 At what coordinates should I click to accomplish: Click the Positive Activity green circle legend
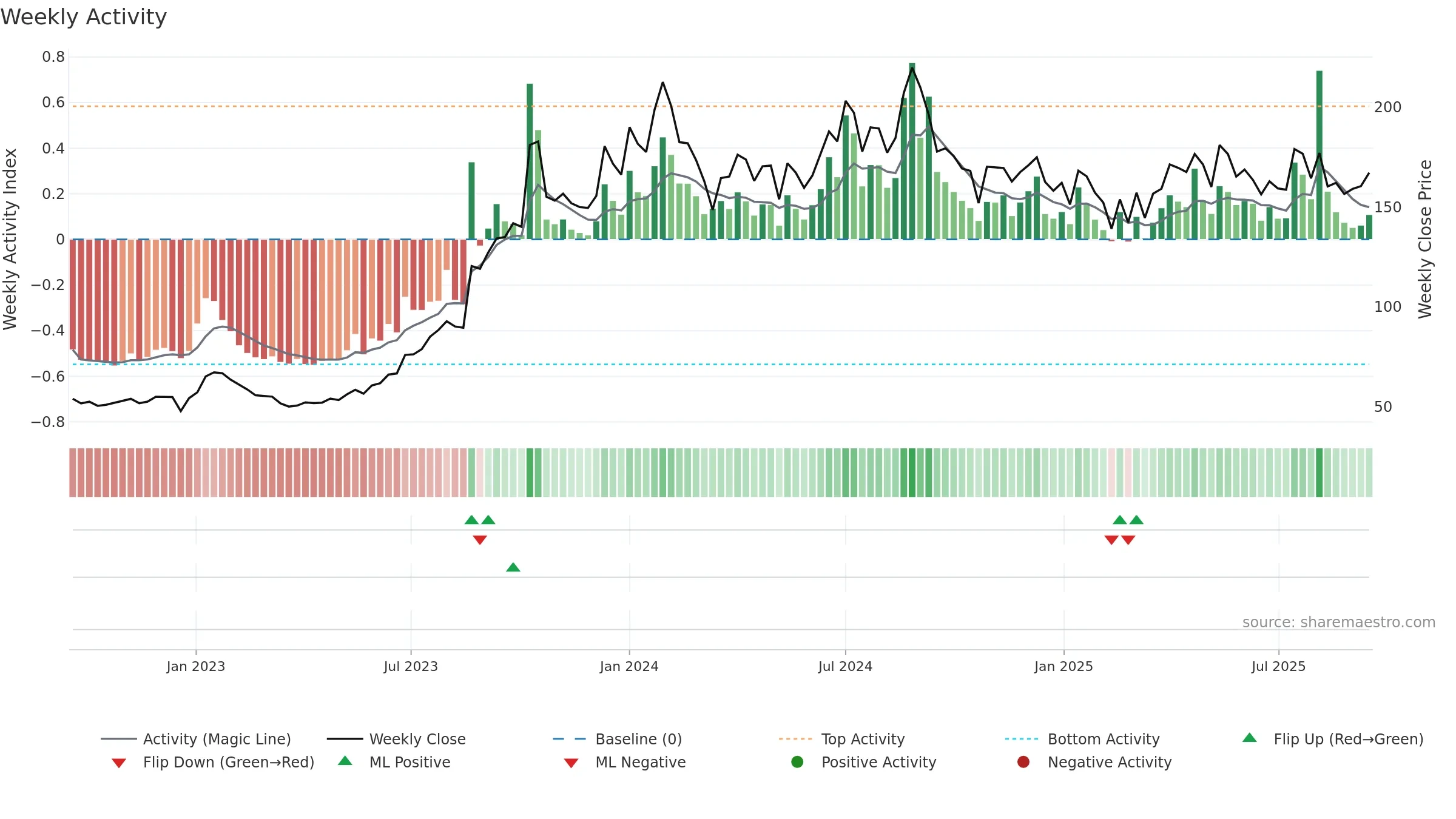pos(797,762)
